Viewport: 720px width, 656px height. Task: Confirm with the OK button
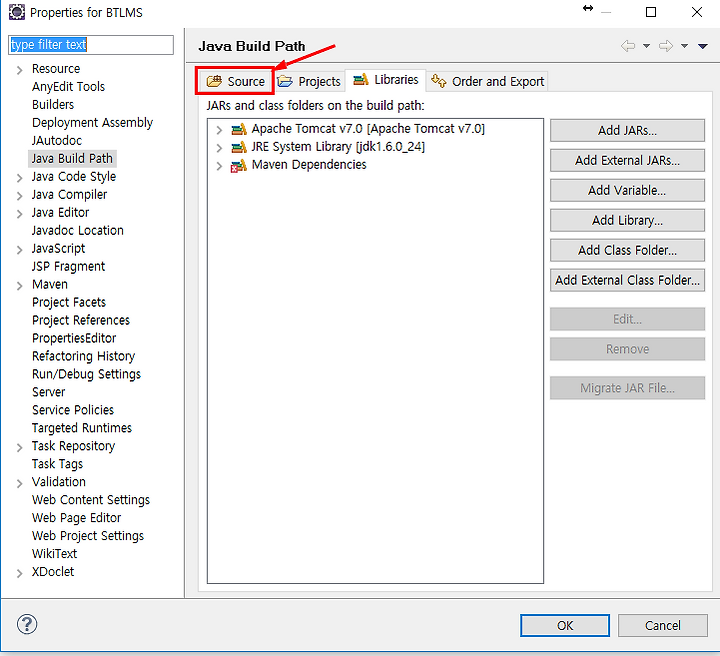click(565, 625)
